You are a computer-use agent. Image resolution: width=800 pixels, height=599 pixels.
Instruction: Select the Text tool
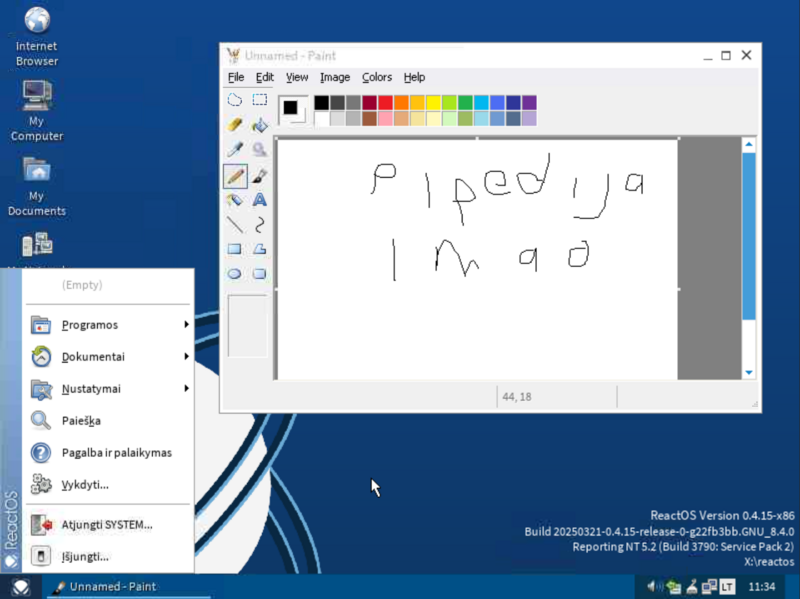click(259, 200)
